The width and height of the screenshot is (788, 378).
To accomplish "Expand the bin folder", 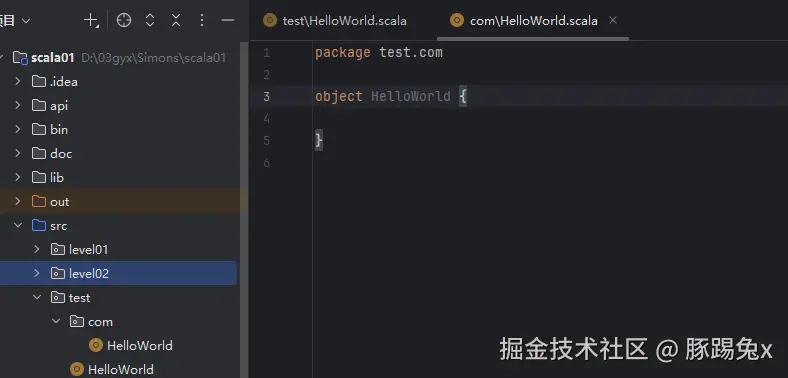I will [x=18, y=129].
